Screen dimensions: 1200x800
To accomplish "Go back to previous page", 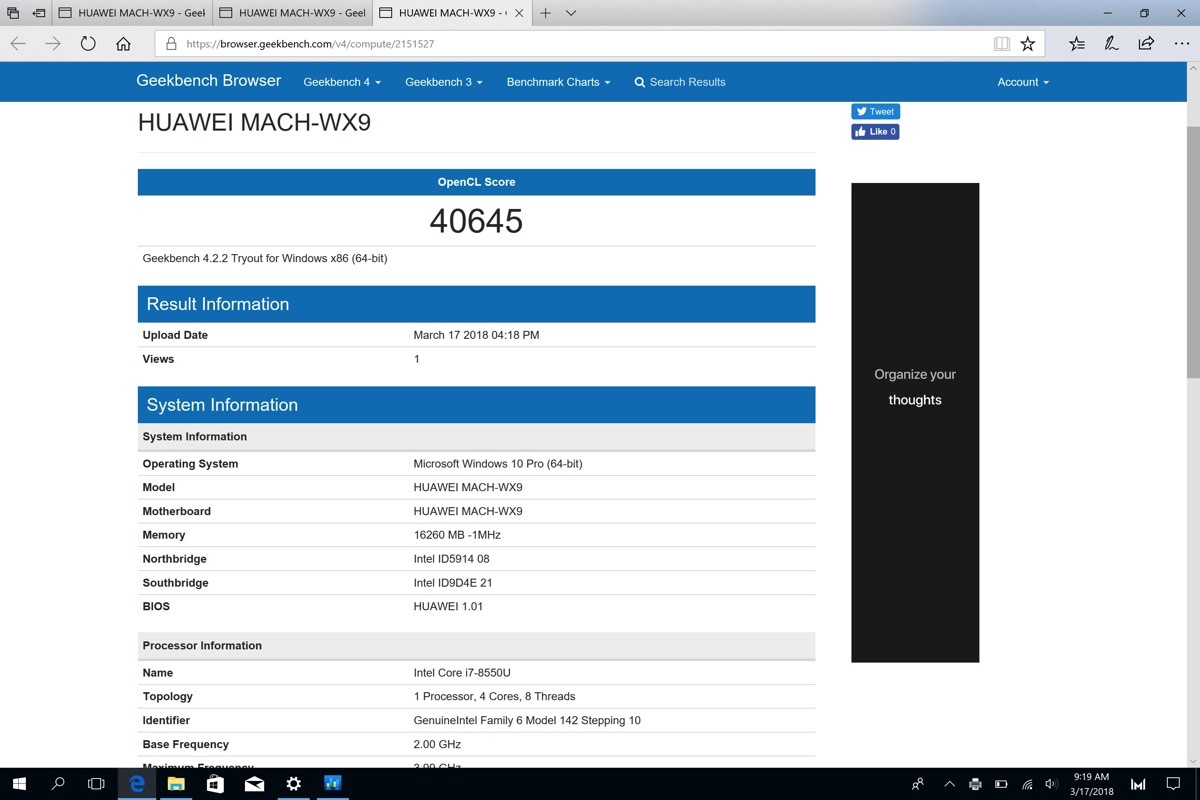I will pyautogui.click(x=18, y=44).
